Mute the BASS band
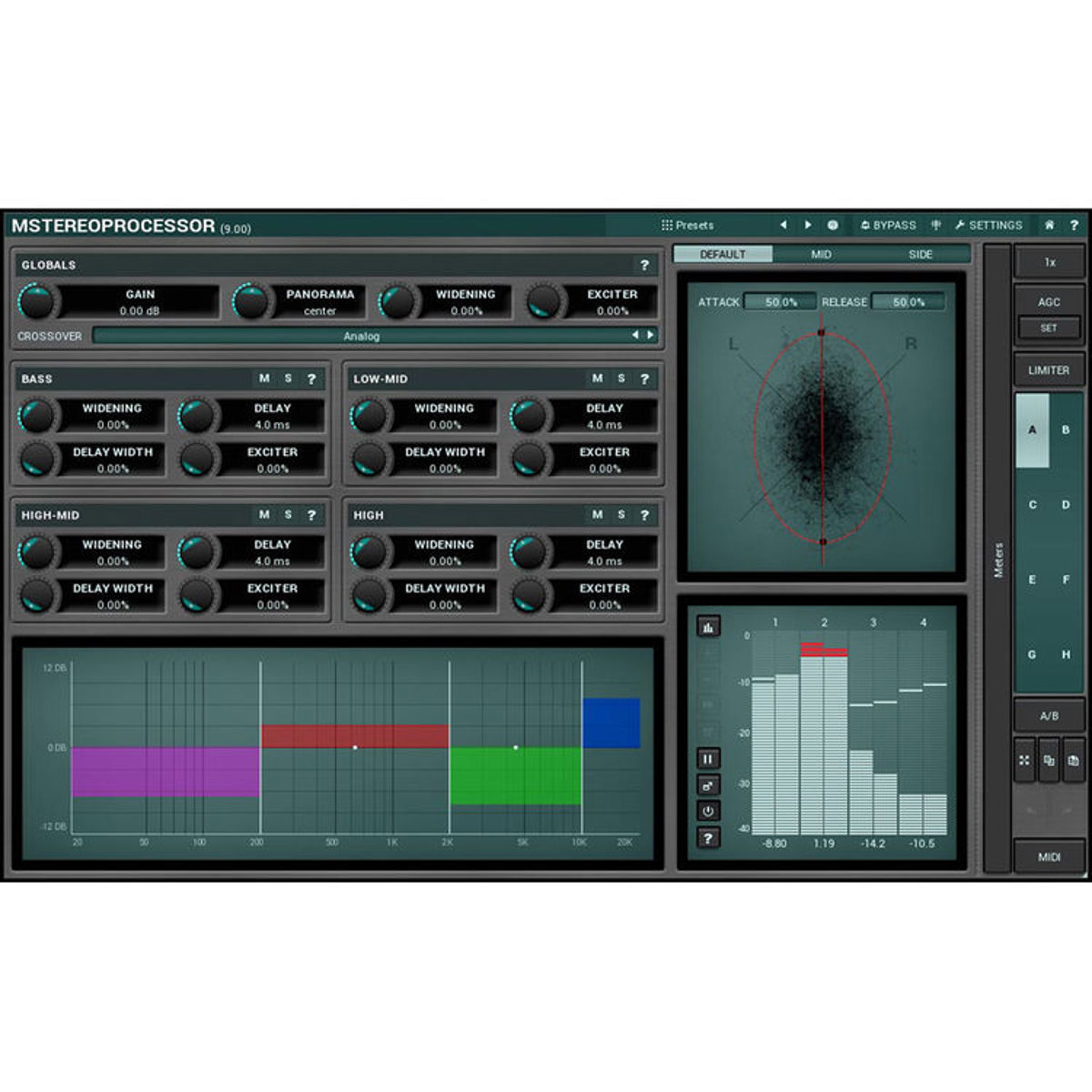 (x=264, y=379)
